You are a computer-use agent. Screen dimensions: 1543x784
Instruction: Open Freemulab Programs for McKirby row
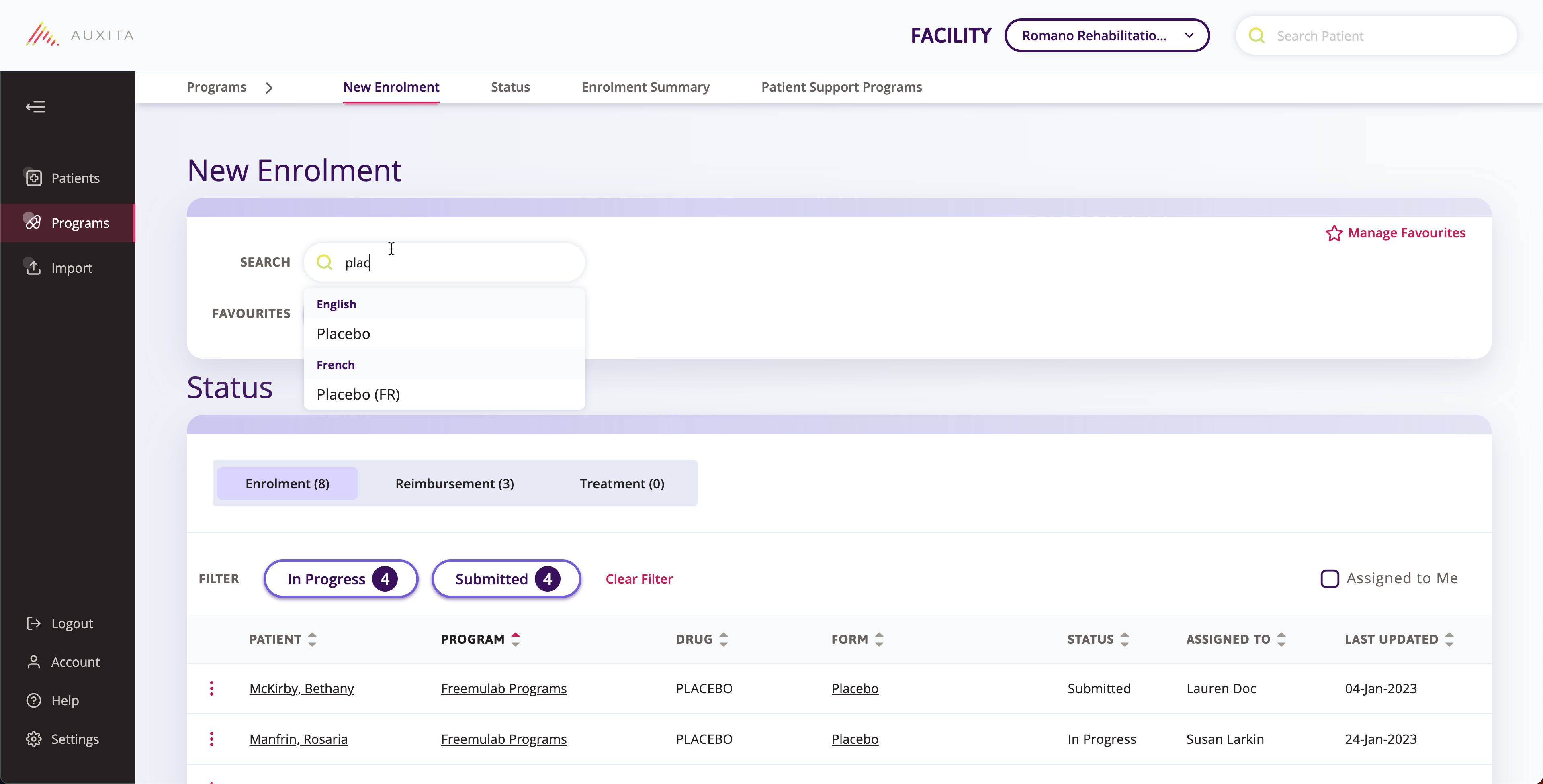(x=504, y=688)
